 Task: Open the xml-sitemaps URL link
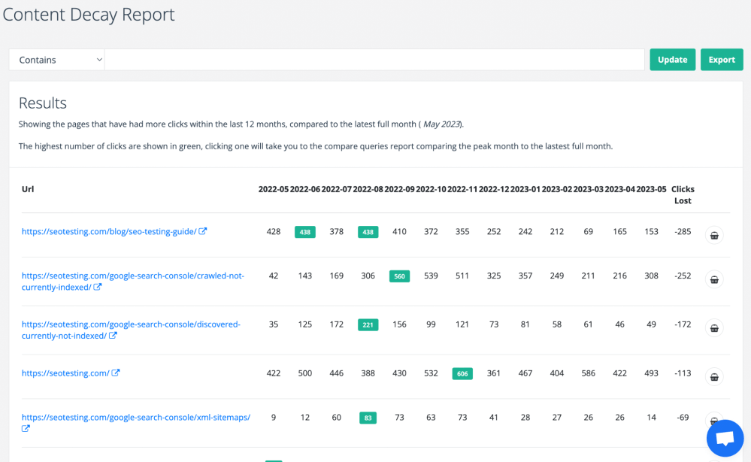pos(135,417)
